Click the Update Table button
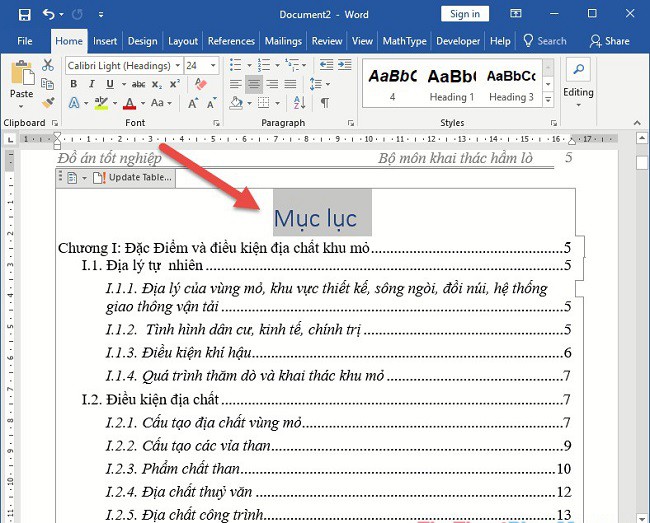Image resolution: width=650 pixels, height=523 pixels. (132, 178)
